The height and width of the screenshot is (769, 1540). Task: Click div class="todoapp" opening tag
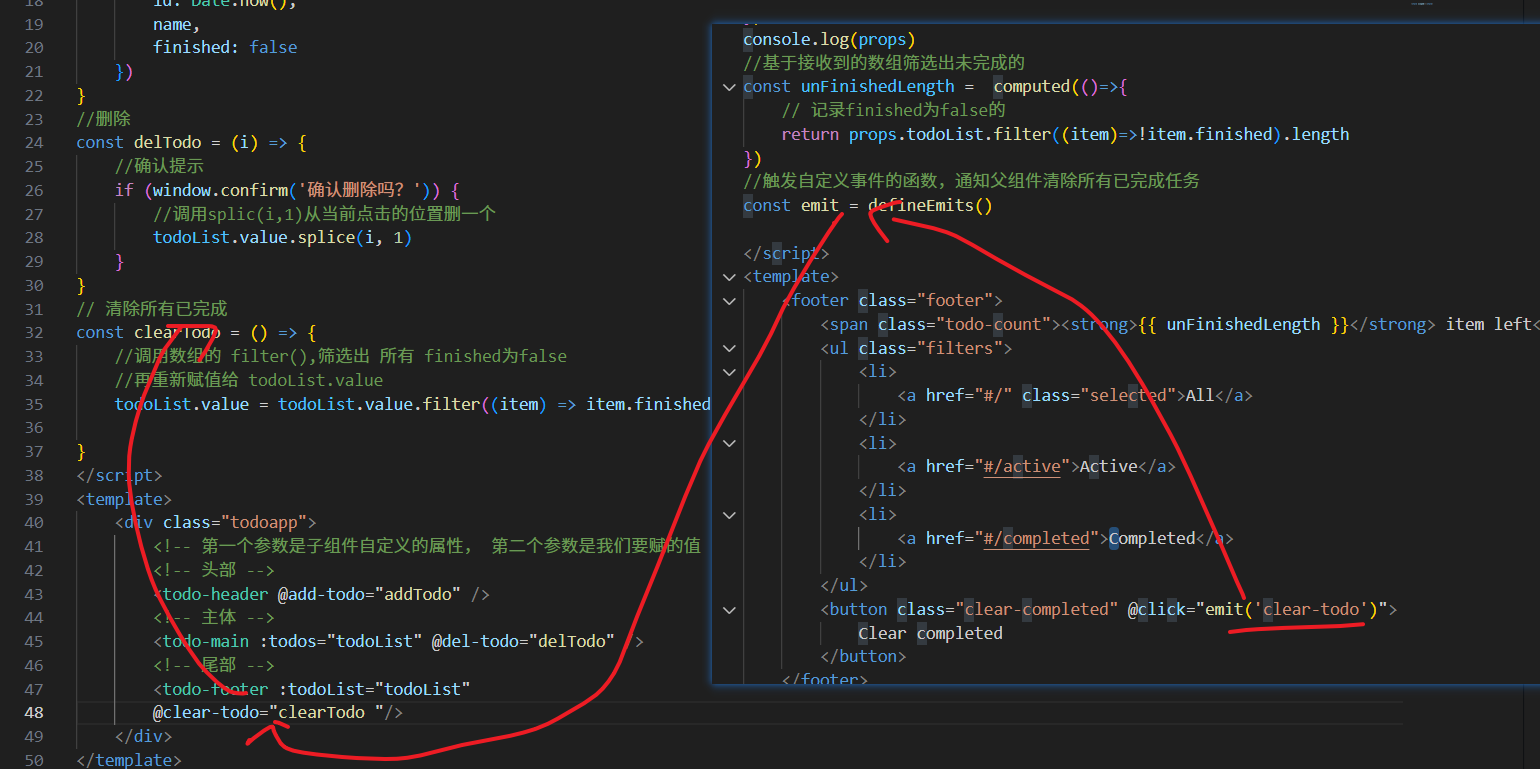point(215,522)
